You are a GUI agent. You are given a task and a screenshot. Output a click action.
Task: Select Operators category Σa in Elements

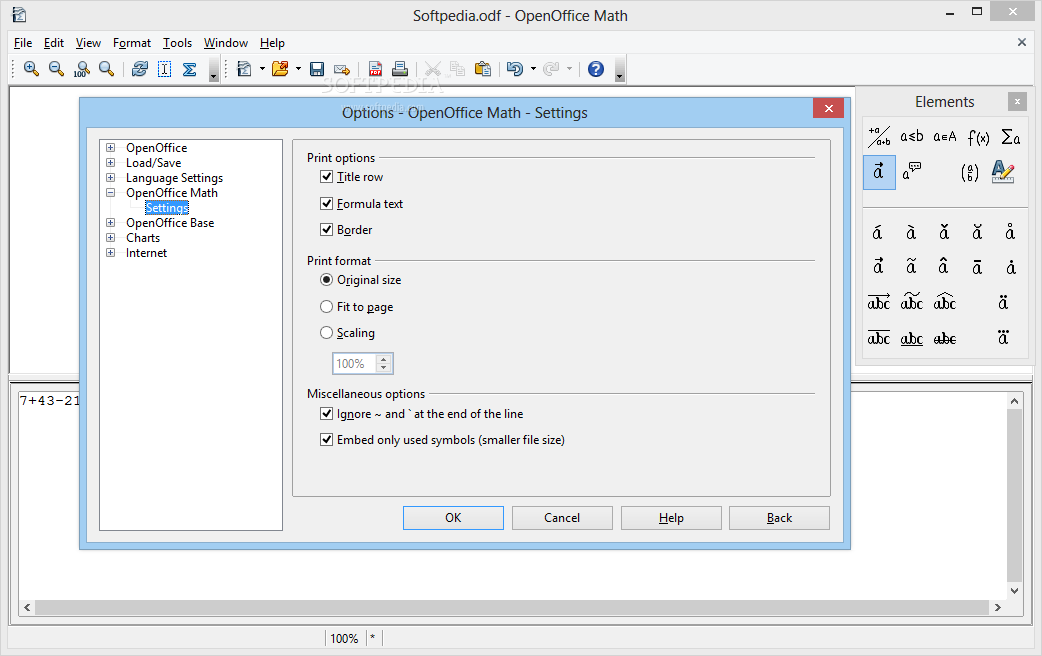point(1010,137)
